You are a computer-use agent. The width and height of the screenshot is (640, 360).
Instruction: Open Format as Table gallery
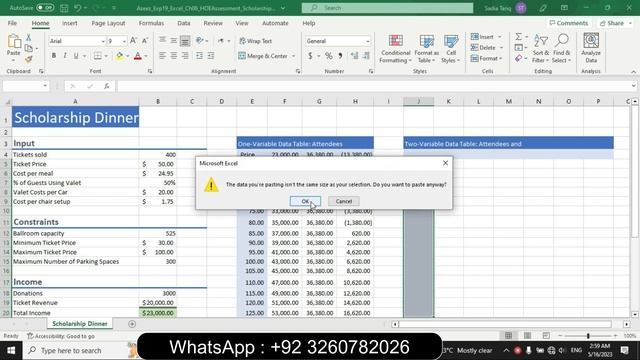427,49
